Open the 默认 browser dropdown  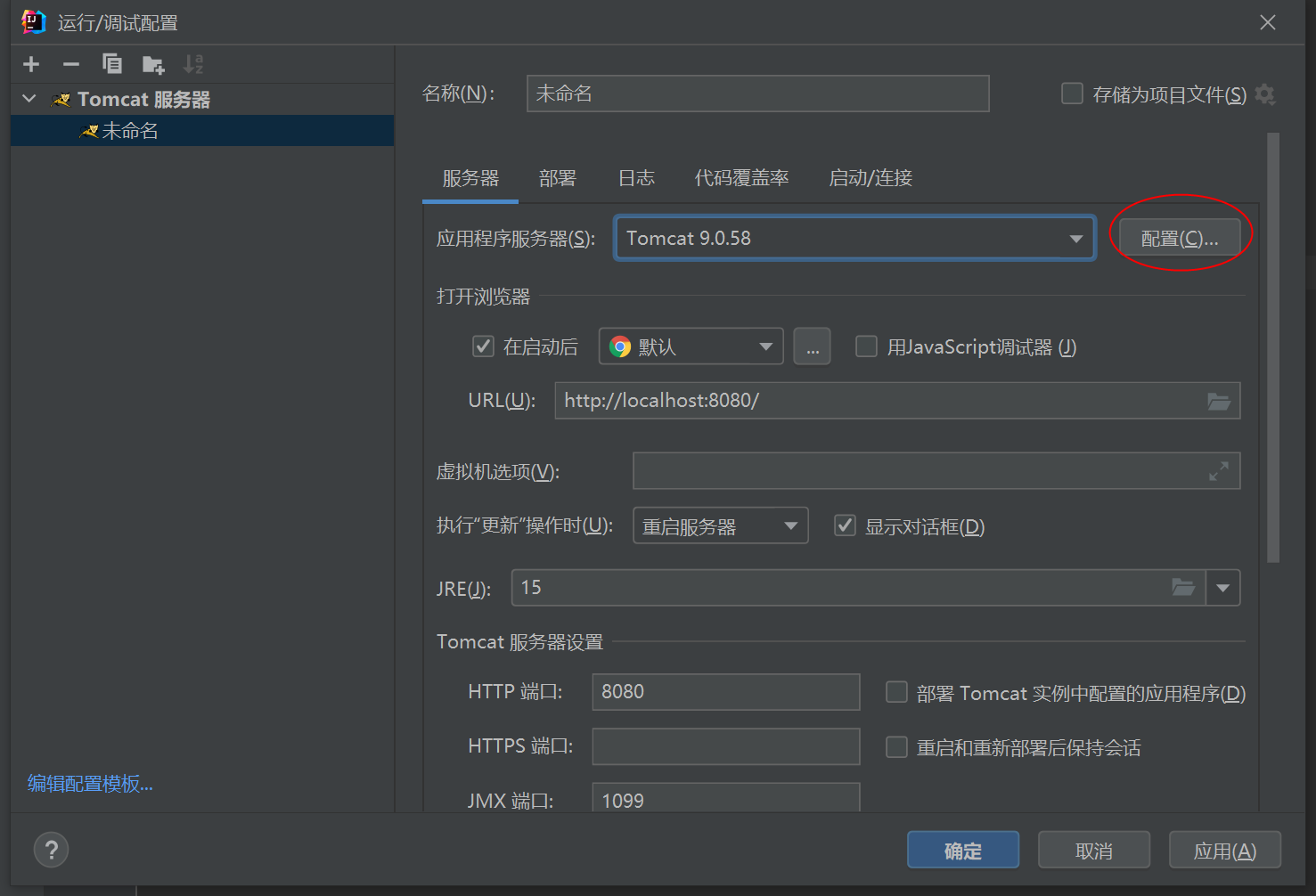tap(691, 346)
